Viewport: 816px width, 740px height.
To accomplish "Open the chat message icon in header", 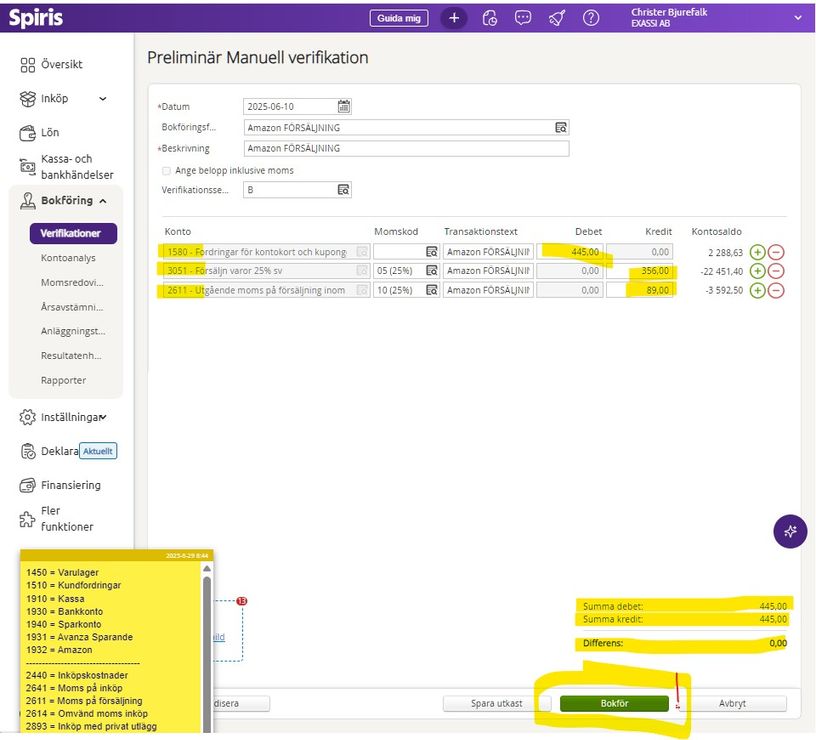I will pyautogui.click(x=522, y=18).
